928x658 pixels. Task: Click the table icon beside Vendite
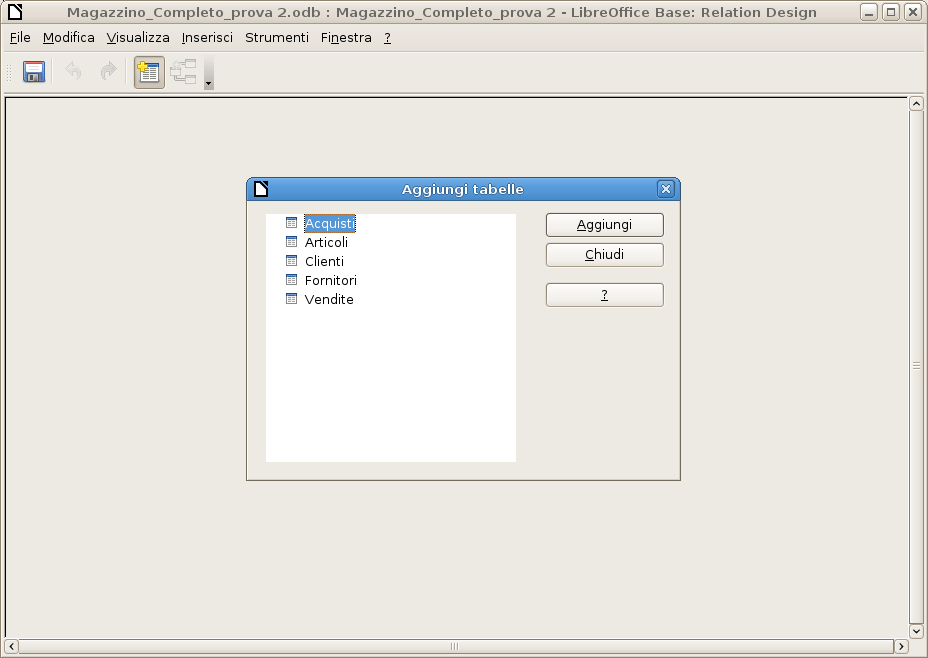click(291, 299)
